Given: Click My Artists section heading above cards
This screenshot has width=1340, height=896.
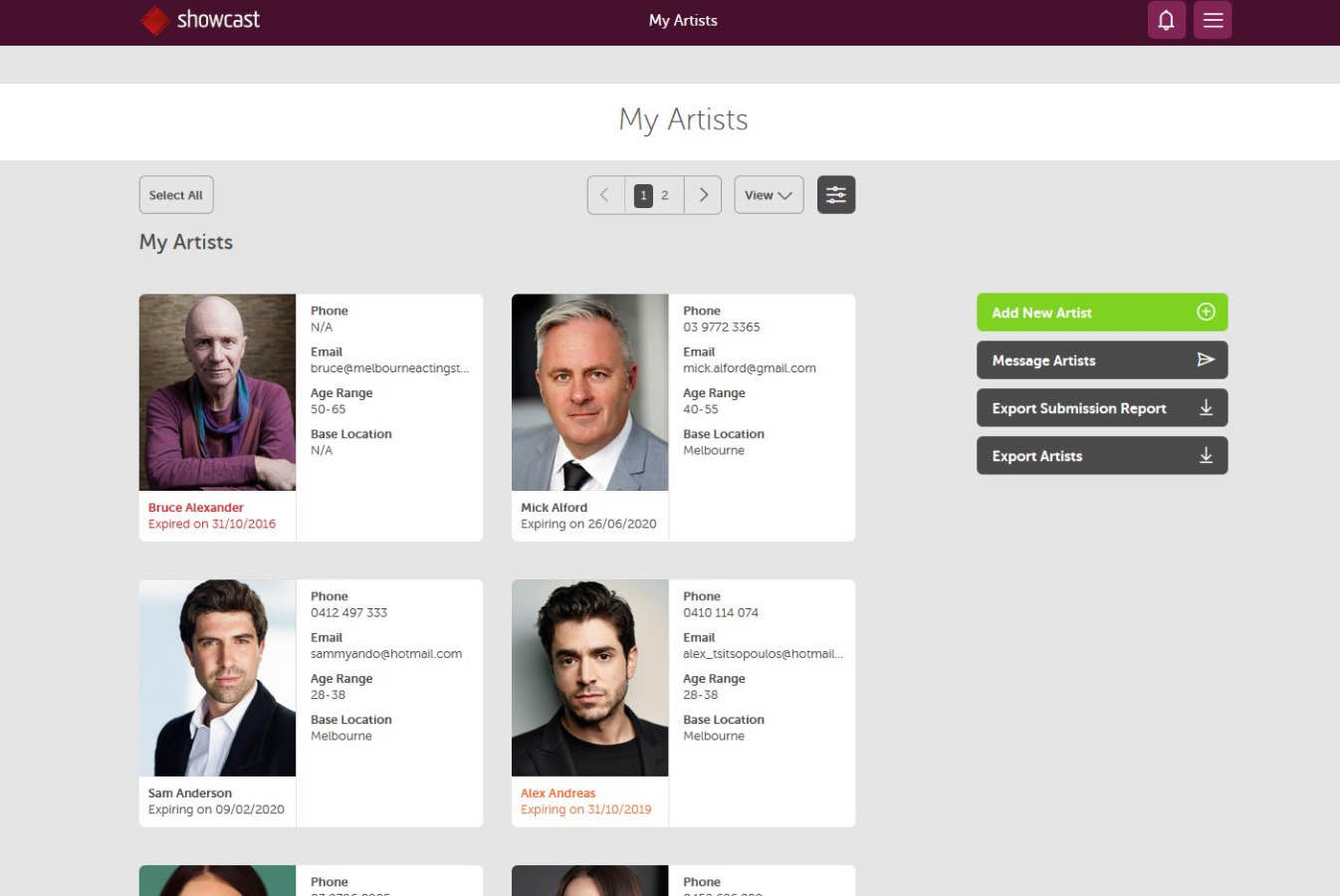Looking at the screenshot, I should click(186, 242).
